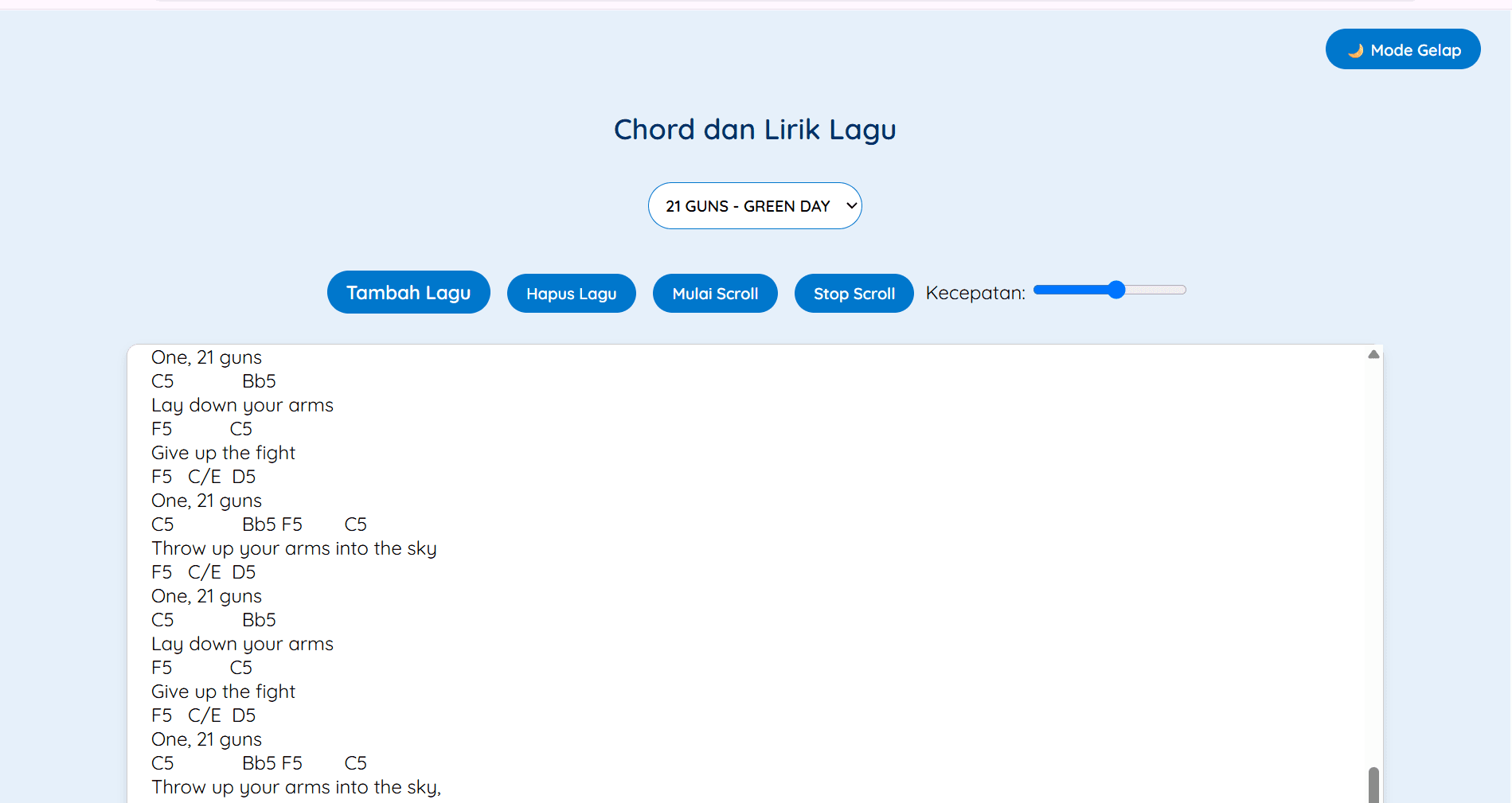Toggle Mode Gelap dark mode button
This screenshot has height=803, width=1512.
coord(1402,49)
